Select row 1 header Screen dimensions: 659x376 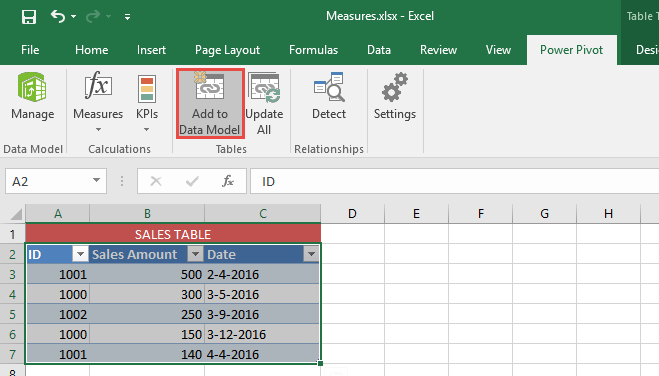click(13, 234)
